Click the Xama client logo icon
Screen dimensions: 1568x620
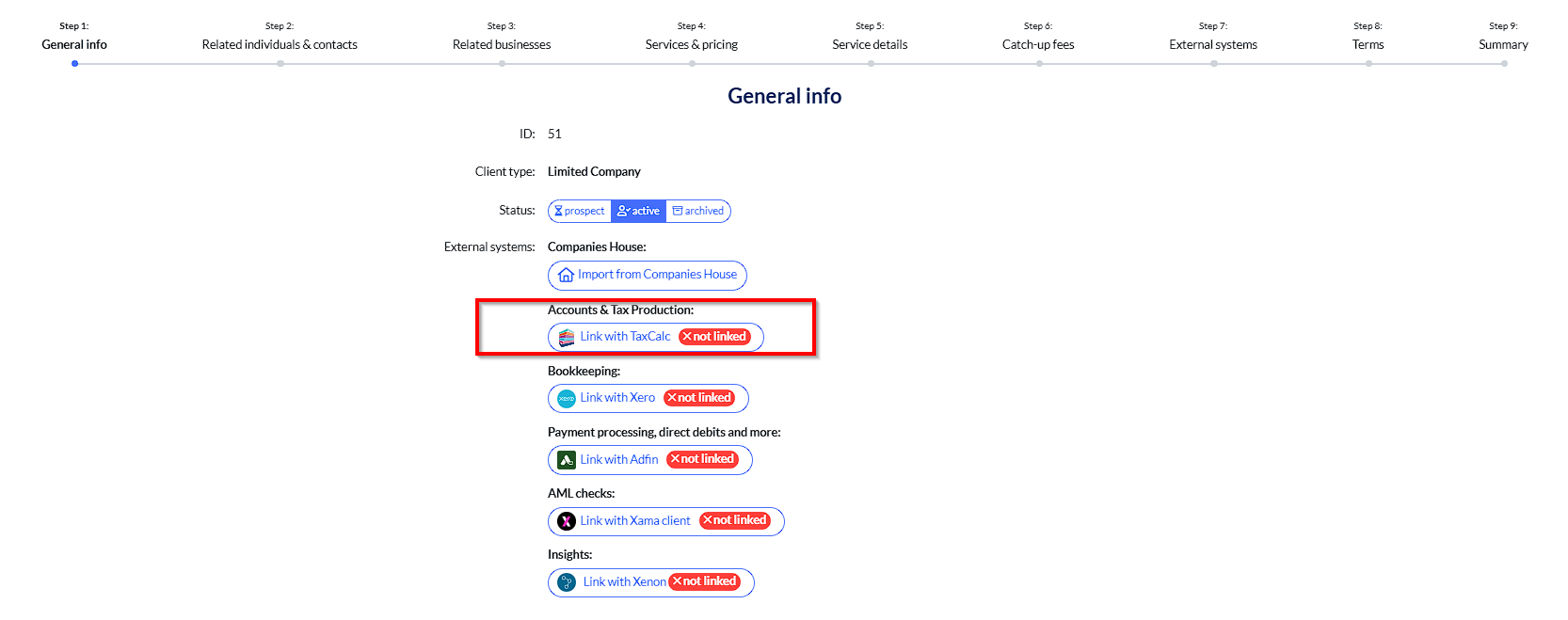[x=567, y=521]
